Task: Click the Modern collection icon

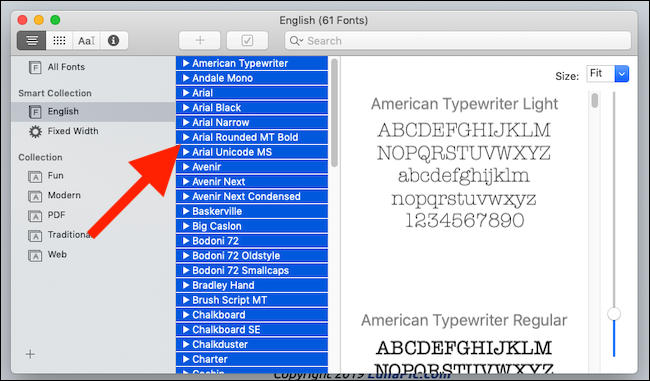Action: point(35,197)
